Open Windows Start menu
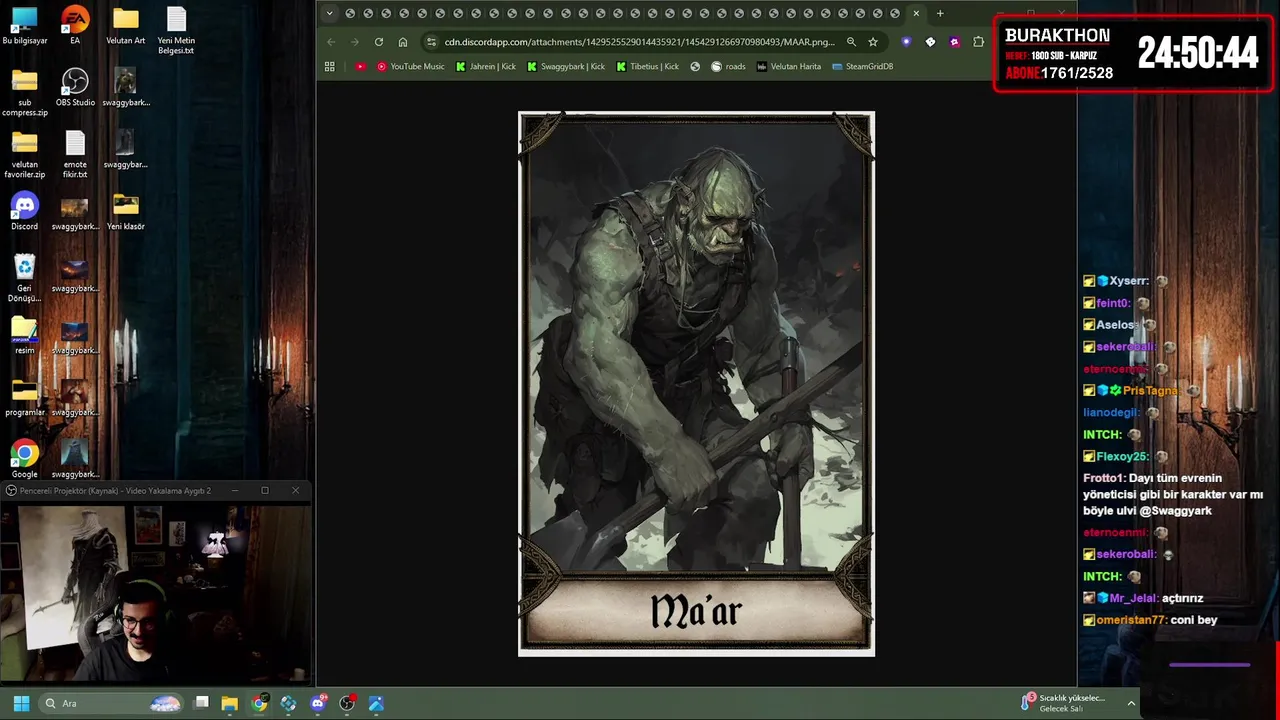 [21, 703]
